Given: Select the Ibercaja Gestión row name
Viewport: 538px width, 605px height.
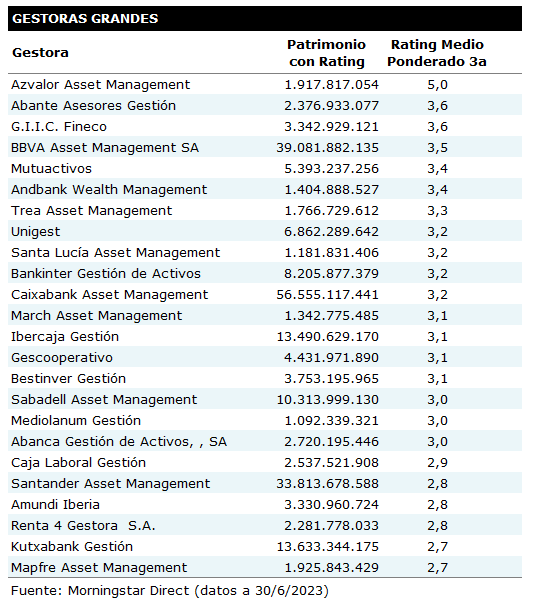Looking at the screenshot, I should tap(65, 337).
